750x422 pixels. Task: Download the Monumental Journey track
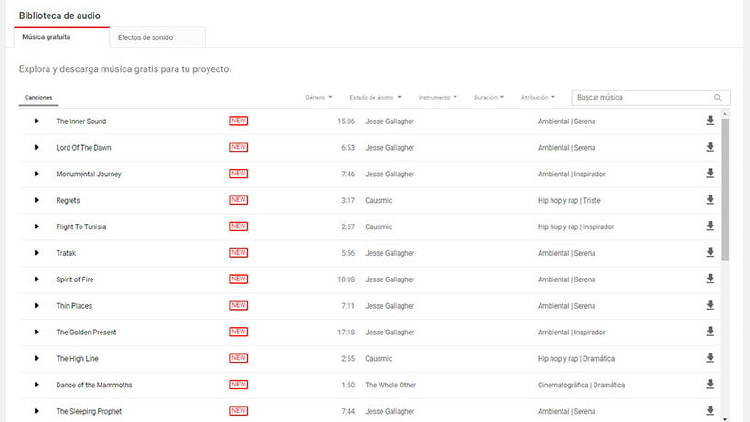point(710,173)
